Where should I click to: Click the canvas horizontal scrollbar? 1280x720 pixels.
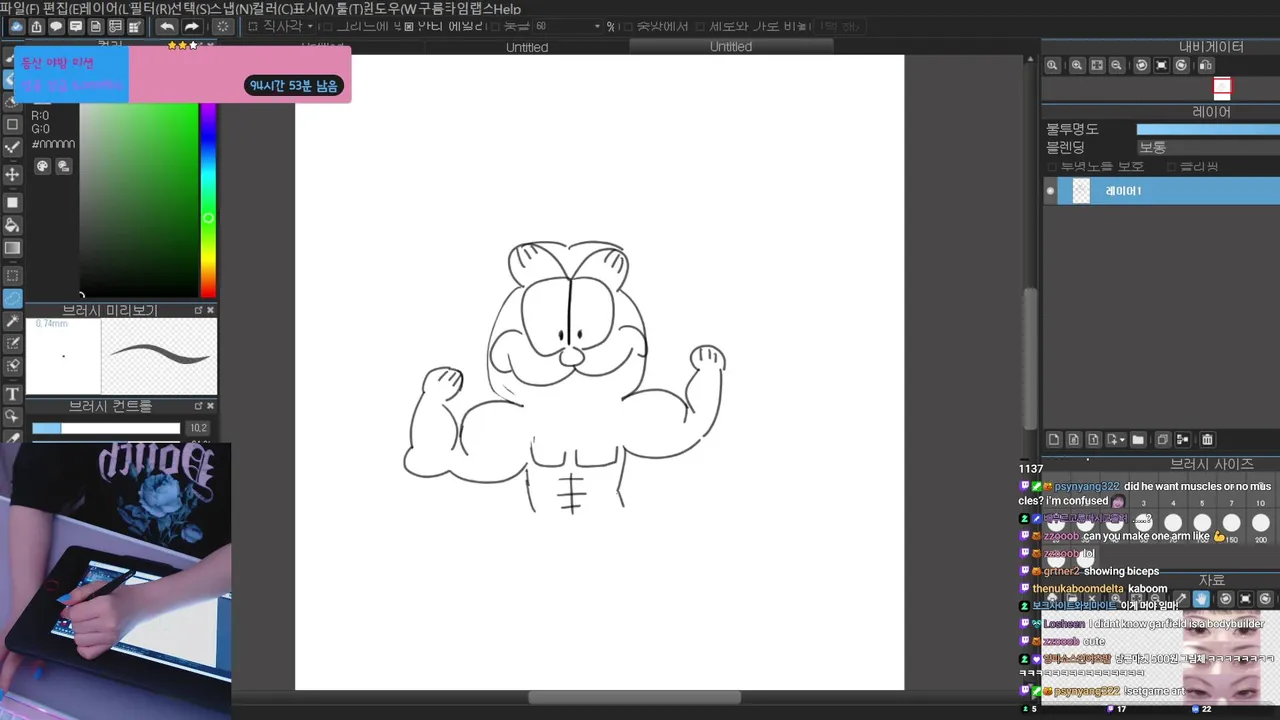coord(634,697)
